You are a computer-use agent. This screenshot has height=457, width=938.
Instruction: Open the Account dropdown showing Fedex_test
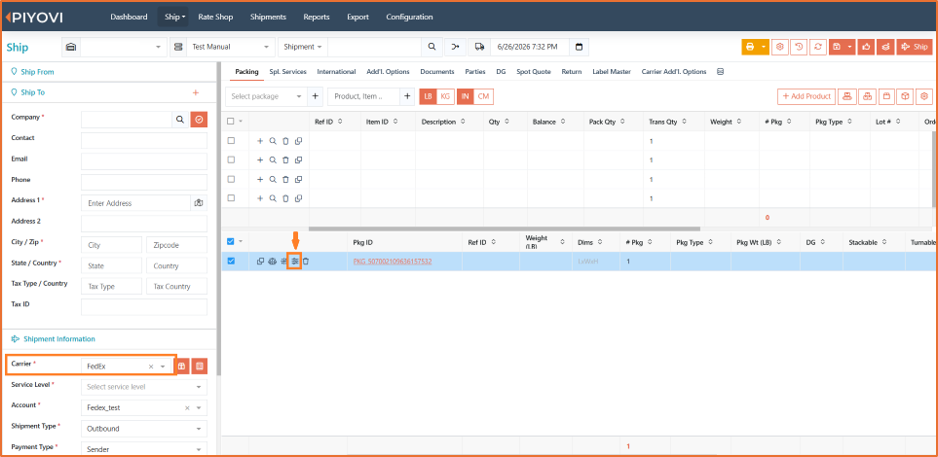pos(144,407)
